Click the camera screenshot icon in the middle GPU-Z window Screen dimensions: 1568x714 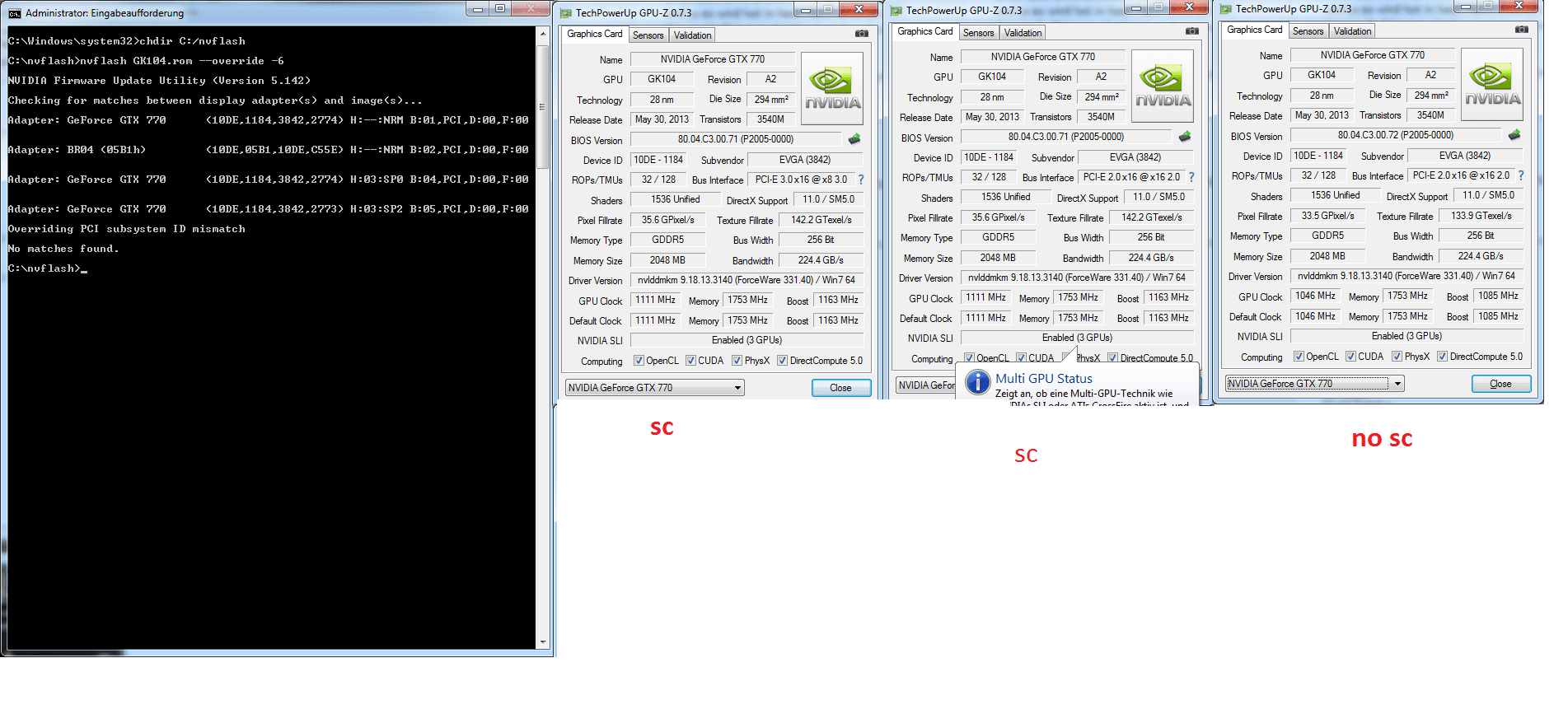click(x=1191, y=31)
